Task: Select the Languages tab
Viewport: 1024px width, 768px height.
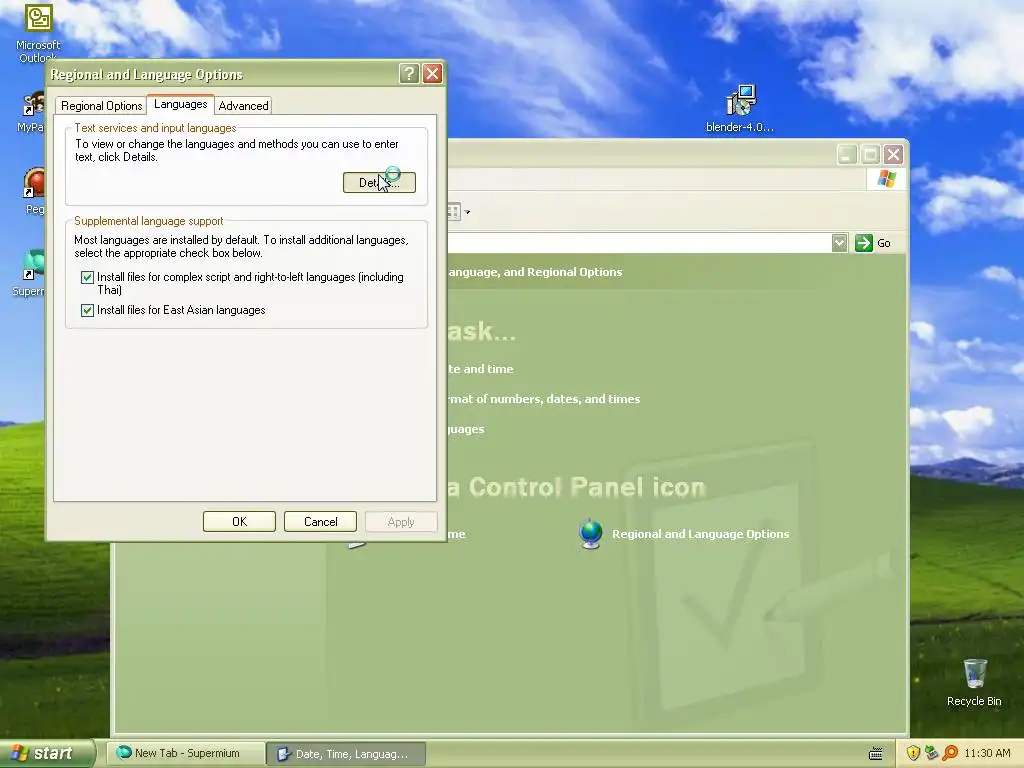Action: pyautogui.click(x=180, y=104)
